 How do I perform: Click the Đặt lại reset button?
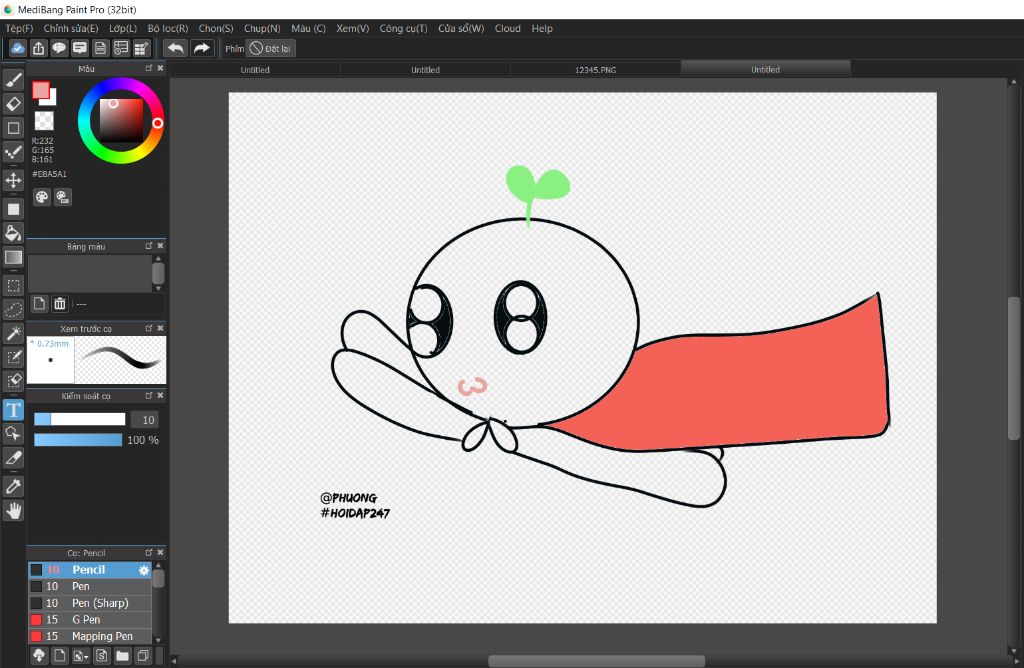(x=271, y=48)
